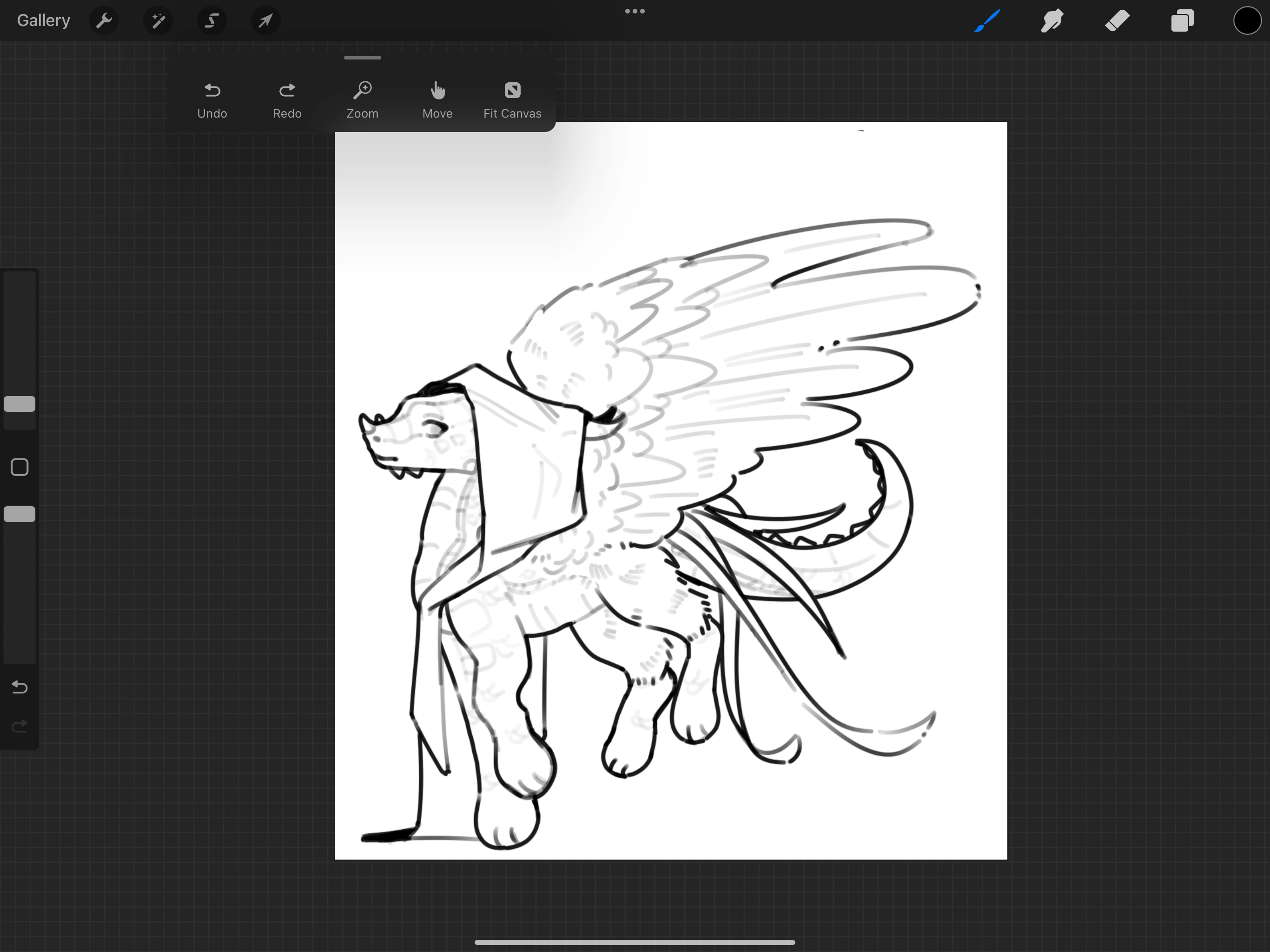This screenshot has height=952, width=1270.
Task: Click the brush size slider handle
Action: (x=20, y=403)
